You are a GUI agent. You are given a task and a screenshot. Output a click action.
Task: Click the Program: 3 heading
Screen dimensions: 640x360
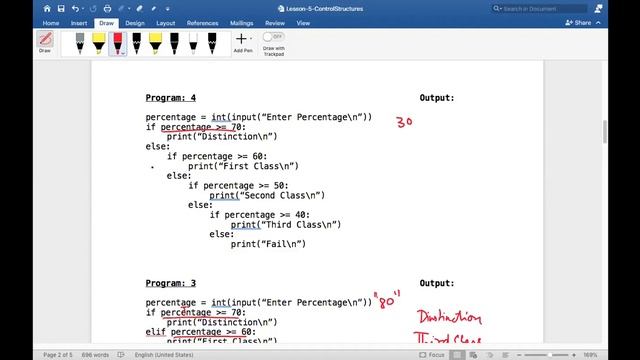171,283
